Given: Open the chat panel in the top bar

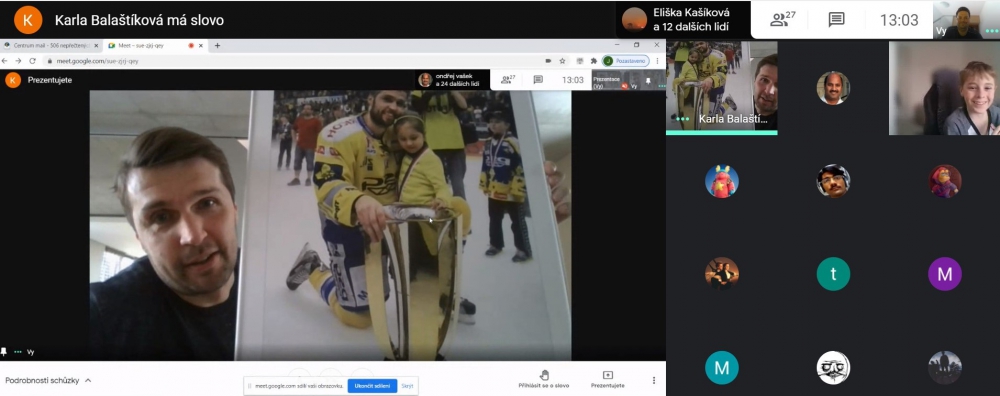Looking at the screenshot, I should click(836, 20).
